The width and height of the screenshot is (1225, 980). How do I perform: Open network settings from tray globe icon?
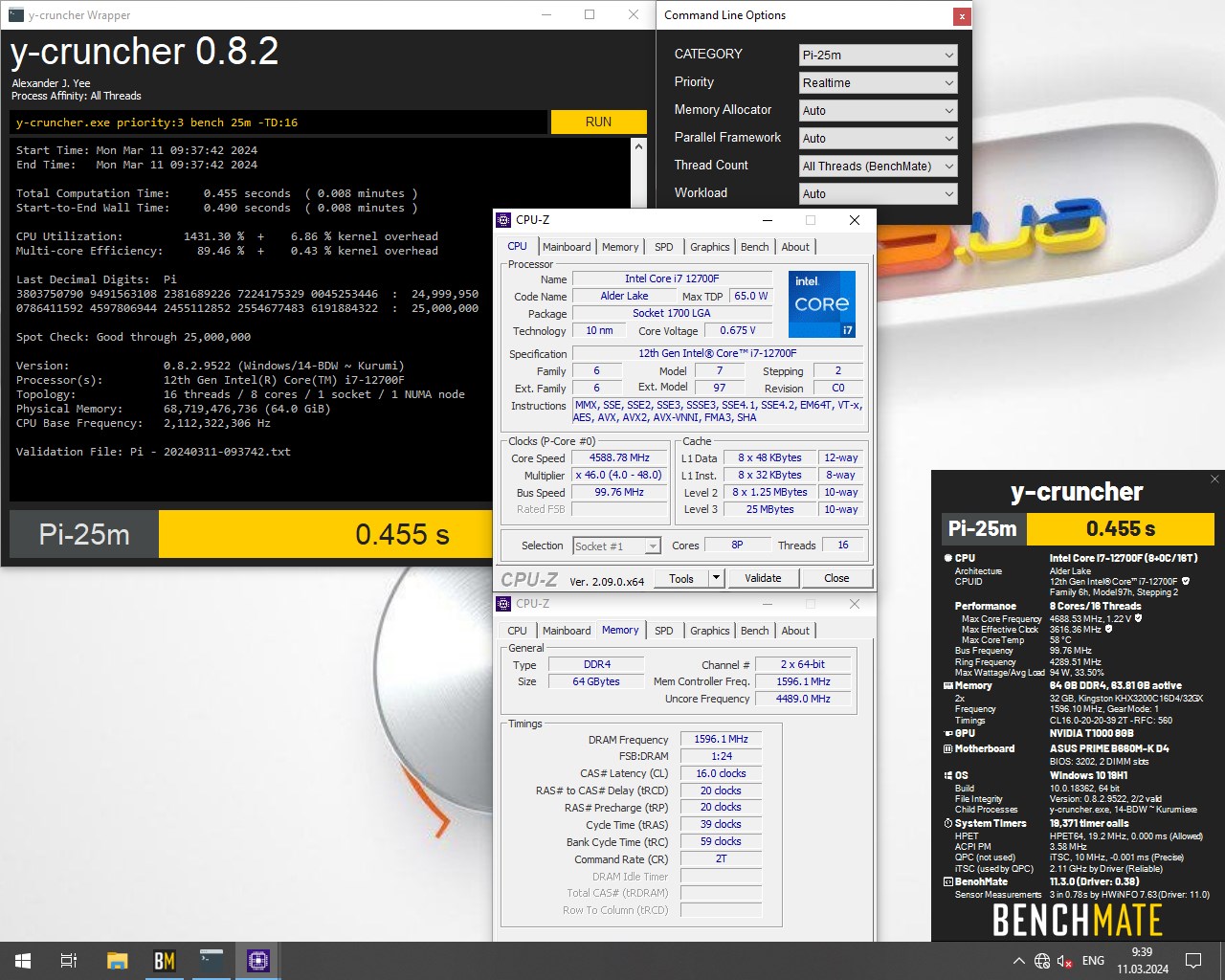[x=1042, y=961]
